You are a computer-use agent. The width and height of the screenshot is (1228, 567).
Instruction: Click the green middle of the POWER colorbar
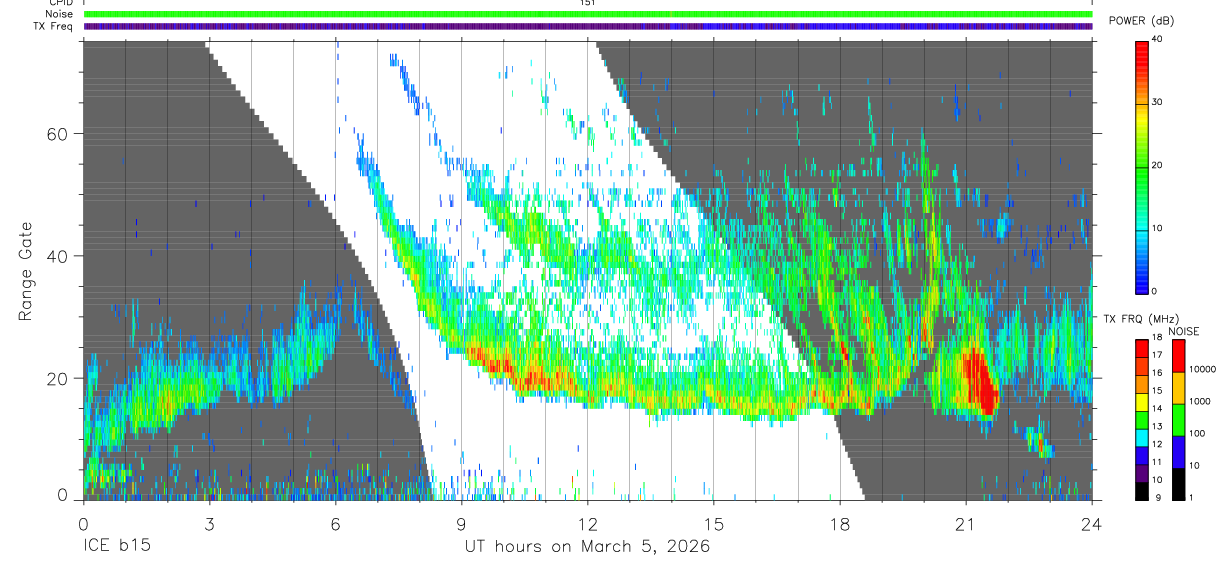click(1142, 165)
